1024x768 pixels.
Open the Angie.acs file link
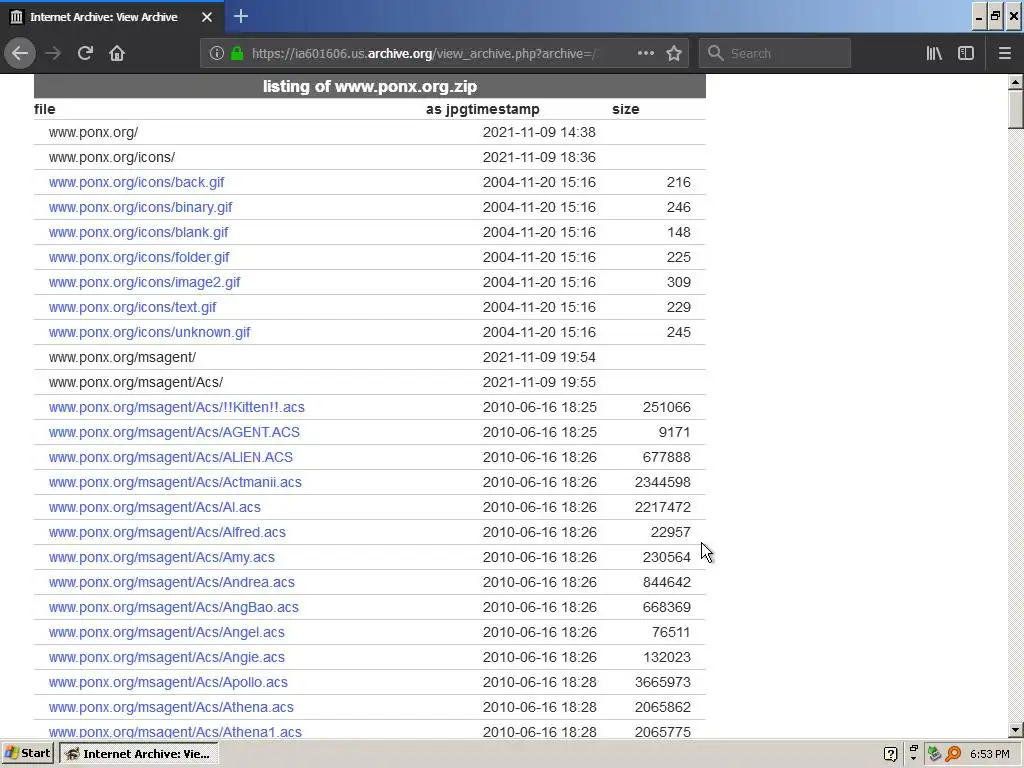point(167,657)
